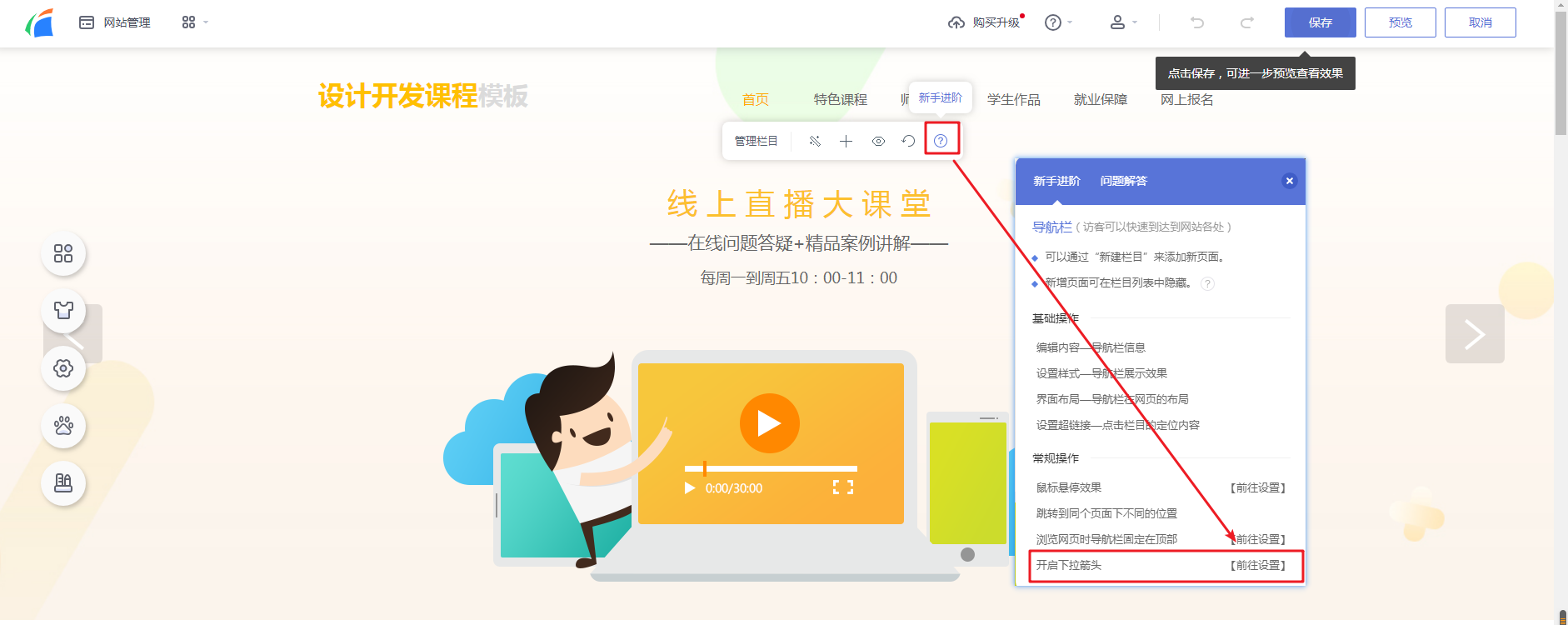The width and height of the screenshot is (1568, 625).
Task: Click the modules grid icon in left sidebar
Action: (63, 253)
